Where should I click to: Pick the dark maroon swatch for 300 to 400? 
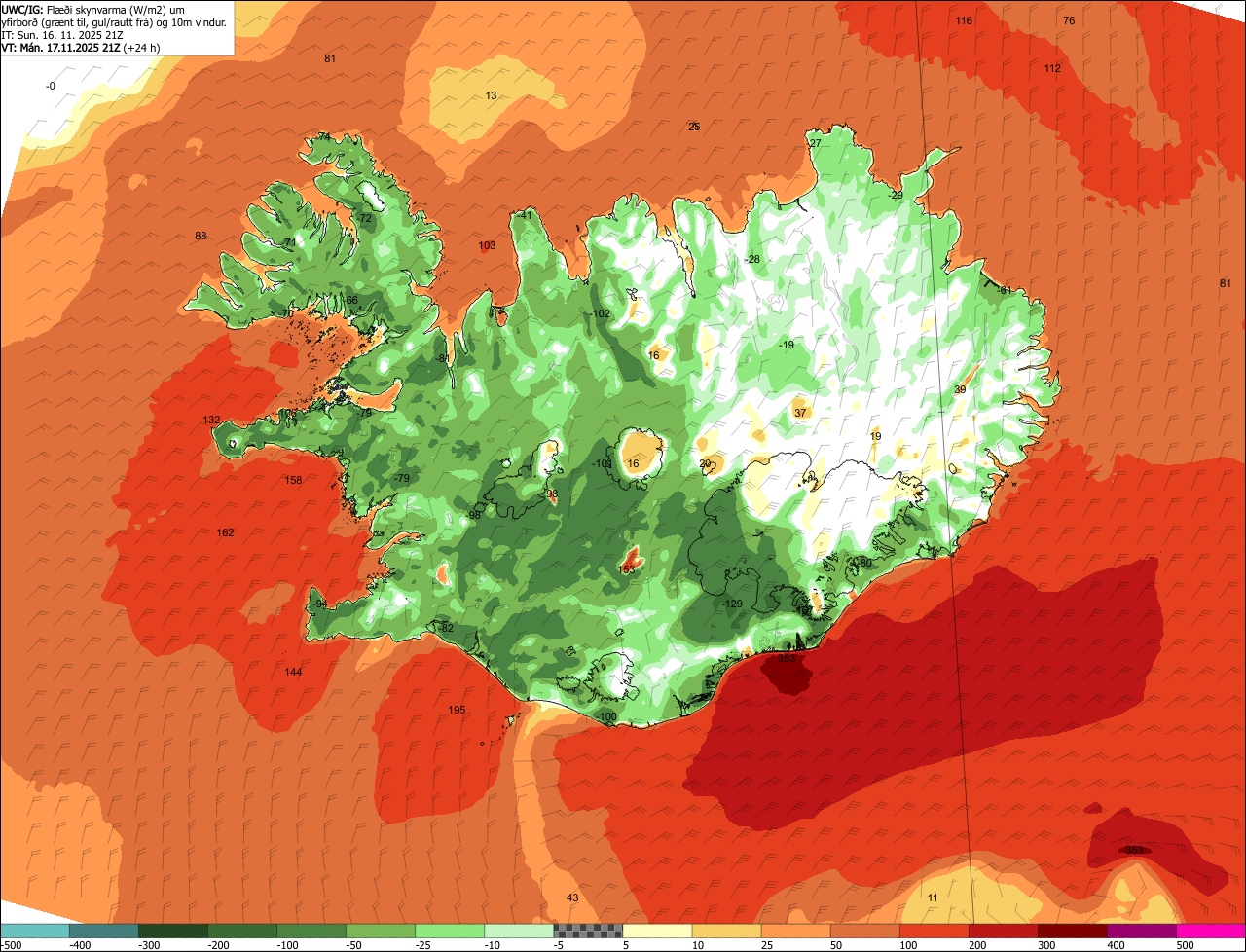pyautogui.click(x=1071, y=931)
